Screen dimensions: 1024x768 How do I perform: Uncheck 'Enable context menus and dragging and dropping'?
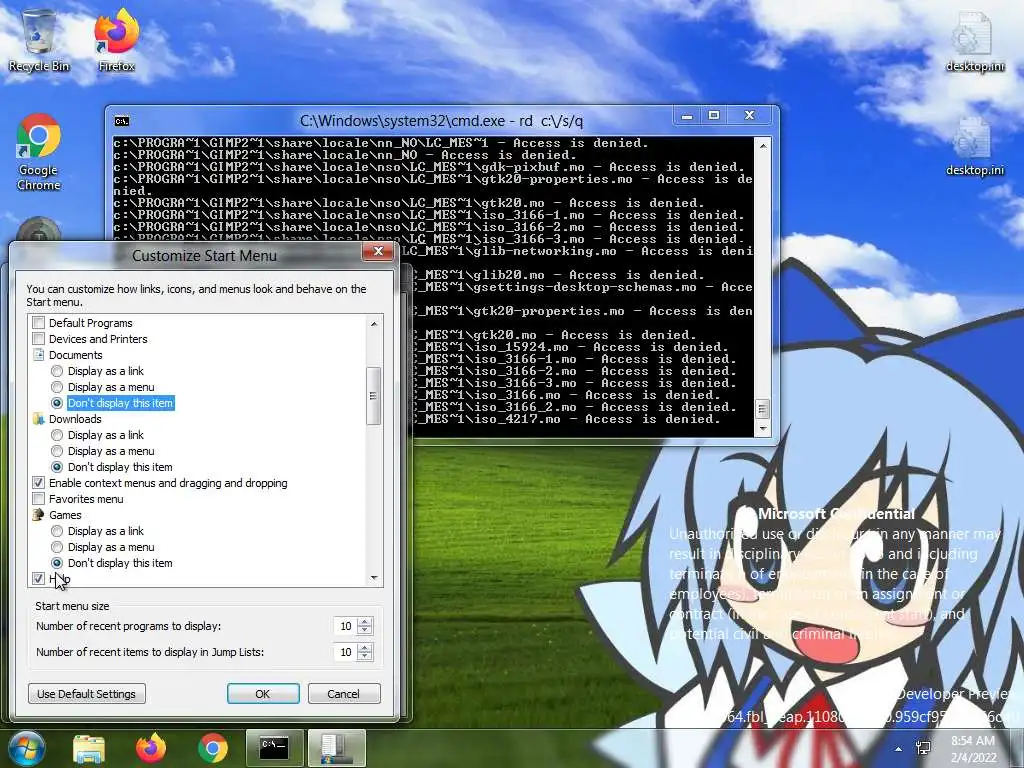click(x=39, y=483)
